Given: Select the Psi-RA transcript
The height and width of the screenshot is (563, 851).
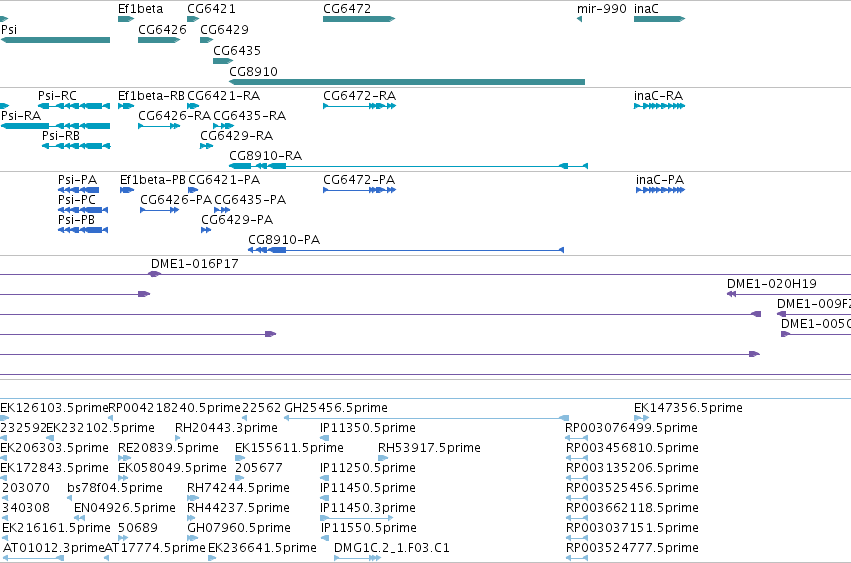Looking at the screenshot, I should point(55,126).
